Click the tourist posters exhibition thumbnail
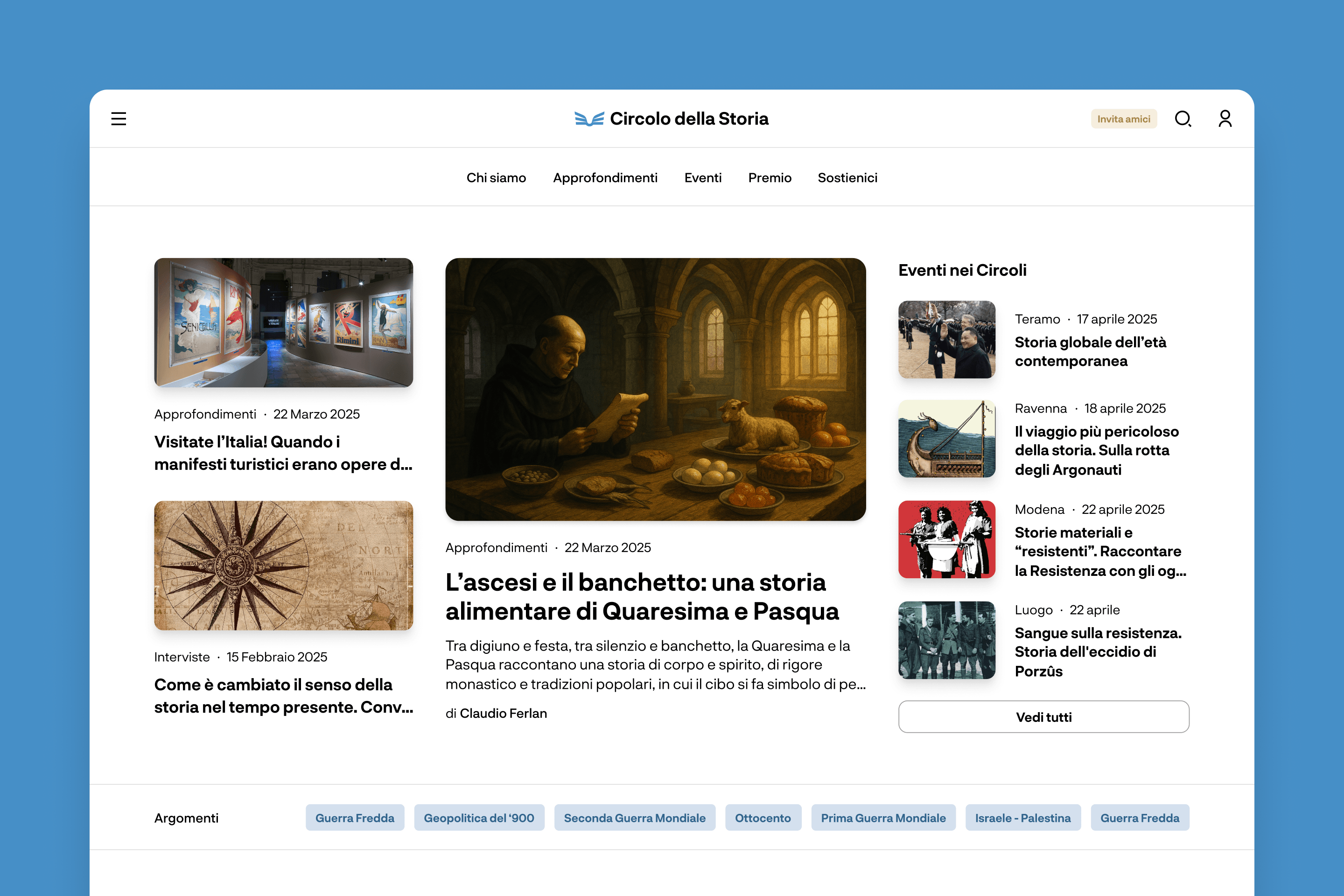This screenshot has height=896, width=1344. click(283, 322)
